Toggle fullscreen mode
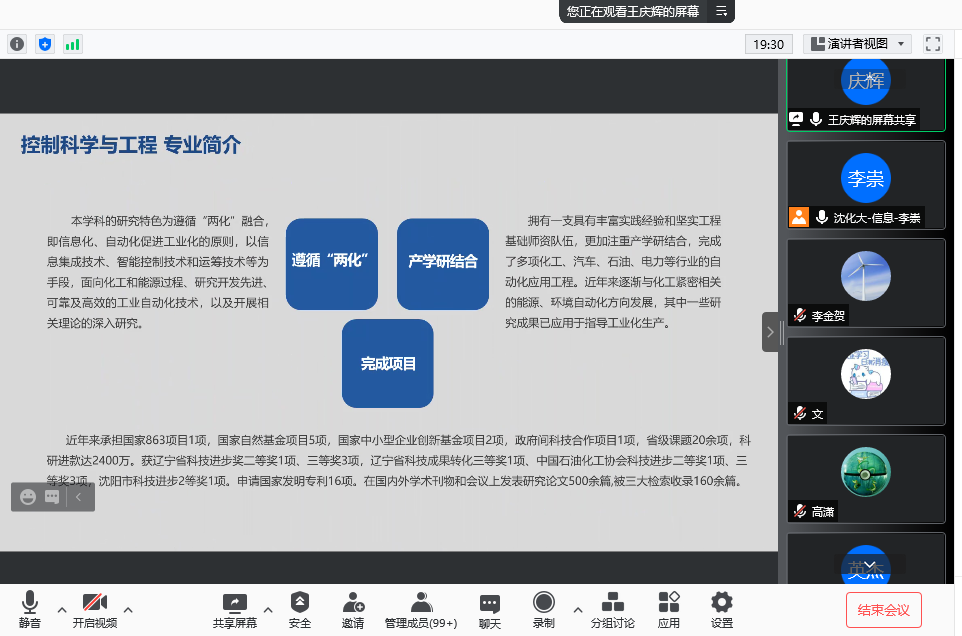The width and height of the screenshot is (962, 636). click(x=933, y=44)
